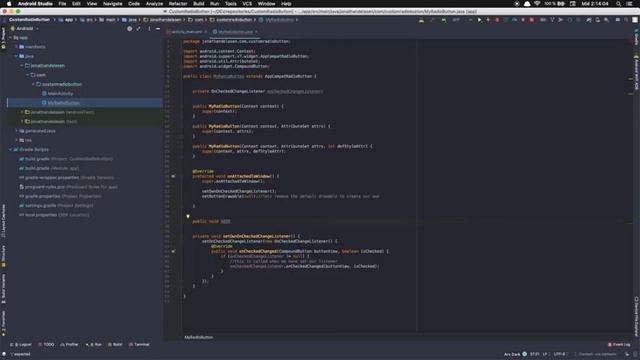Open the Structure side tool tab
640x360 pixels.
tap(4, 256)
